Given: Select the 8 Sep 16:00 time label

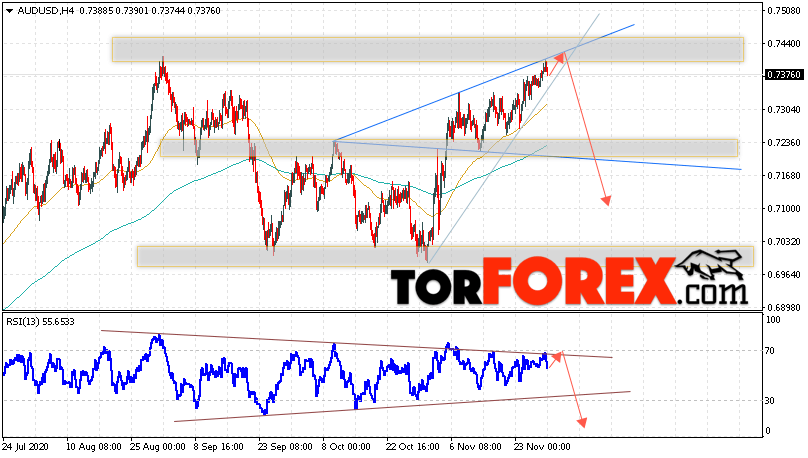Looking at the screenshot, I should 218,446.
